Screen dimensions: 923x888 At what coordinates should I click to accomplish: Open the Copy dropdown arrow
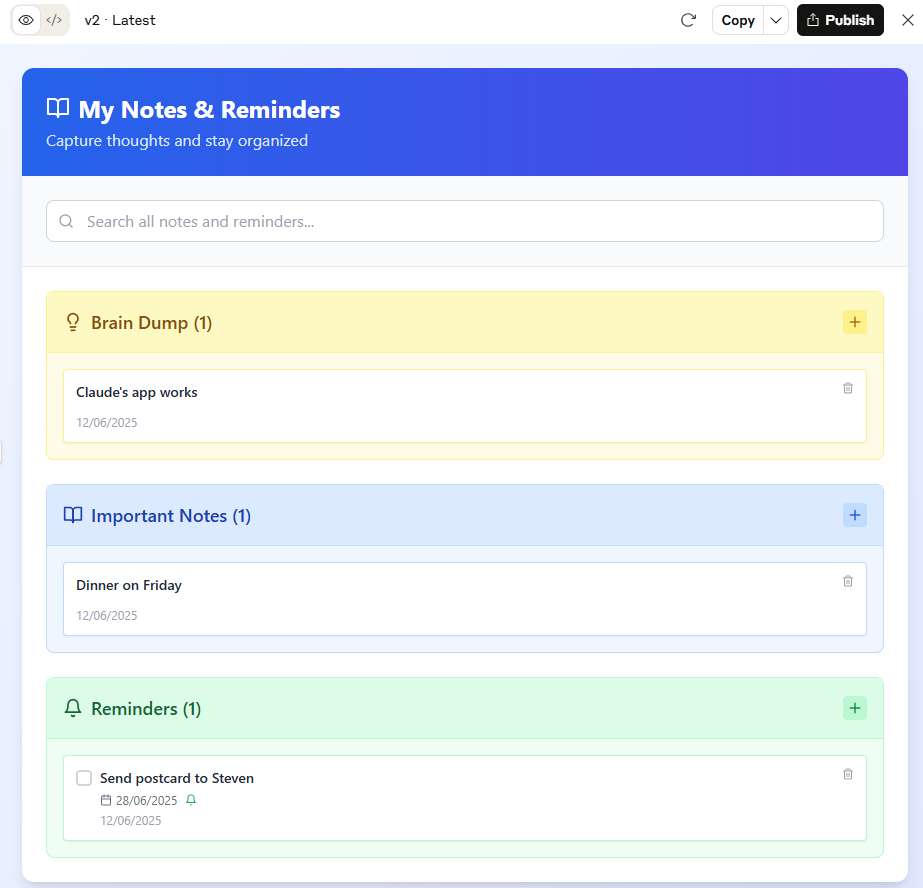[776, 20]
